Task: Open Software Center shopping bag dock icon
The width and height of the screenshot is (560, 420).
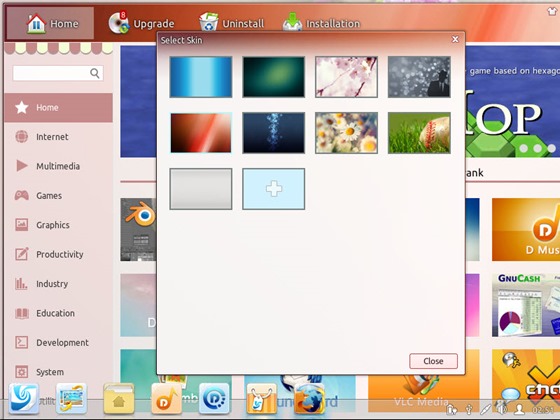Action: click(x=261, y=398)
